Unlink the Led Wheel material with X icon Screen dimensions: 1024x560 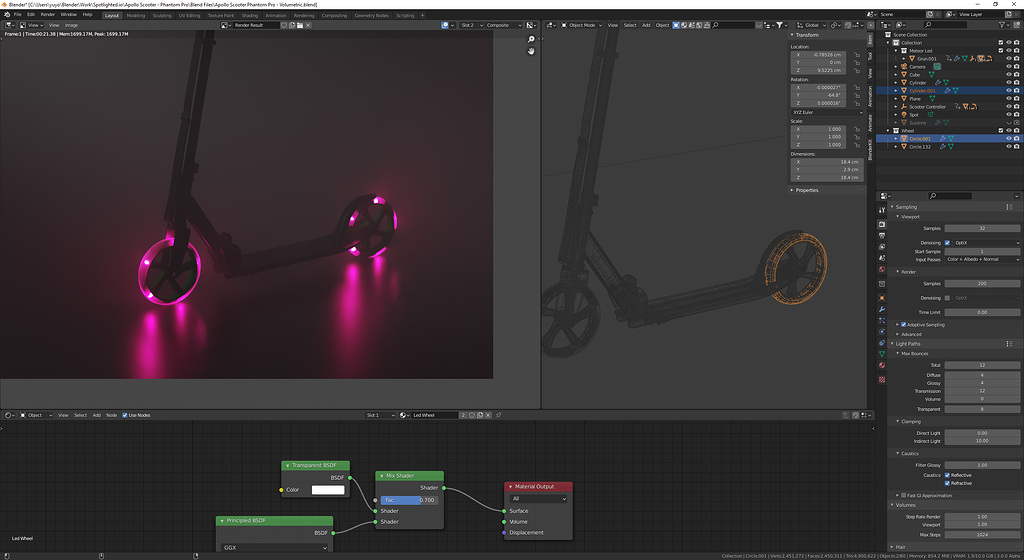pos(488,415)
